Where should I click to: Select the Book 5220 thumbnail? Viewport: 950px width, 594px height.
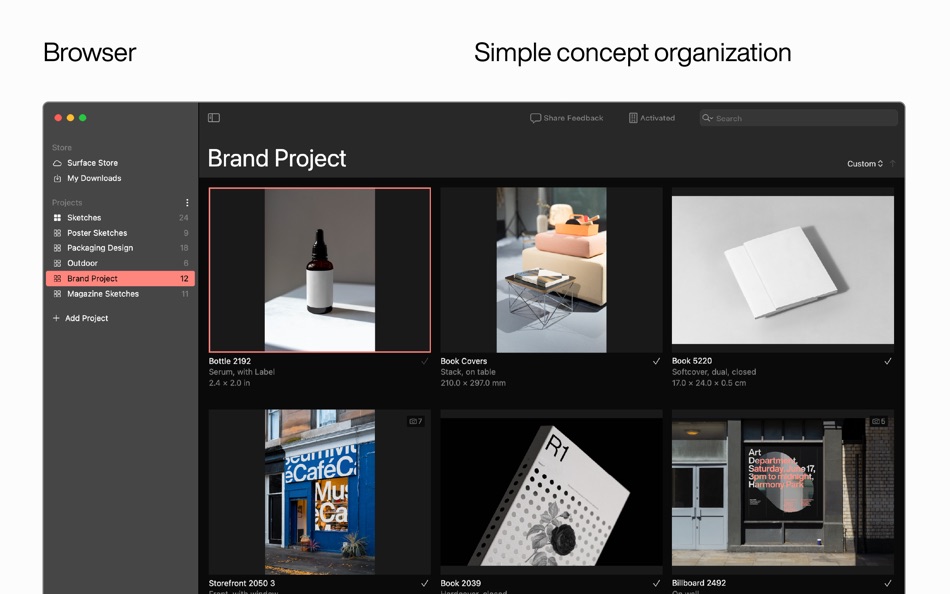pyautogui.click(x=783, y=270)
